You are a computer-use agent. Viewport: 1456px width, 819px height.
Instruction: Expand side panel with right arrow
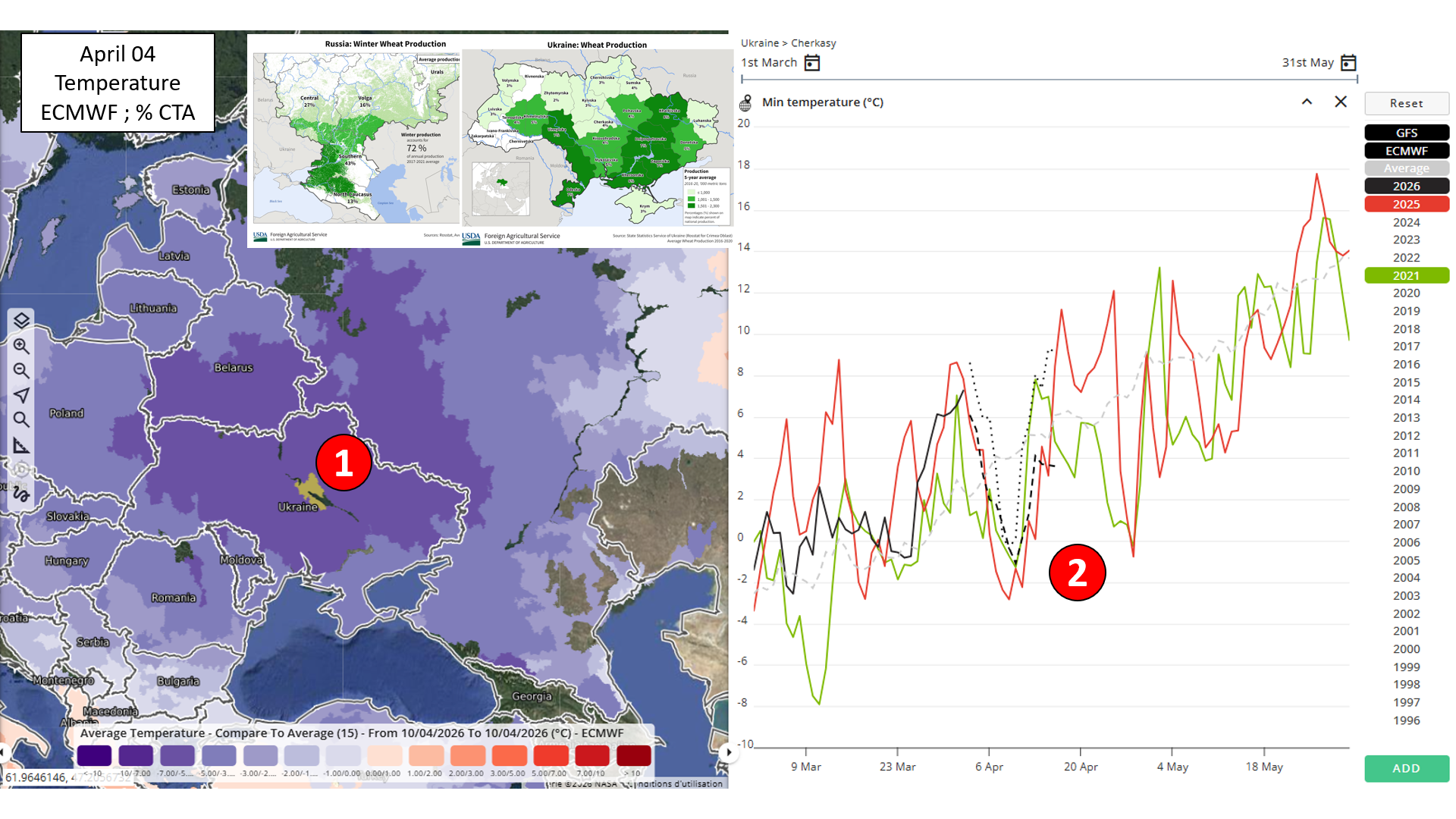729,752
